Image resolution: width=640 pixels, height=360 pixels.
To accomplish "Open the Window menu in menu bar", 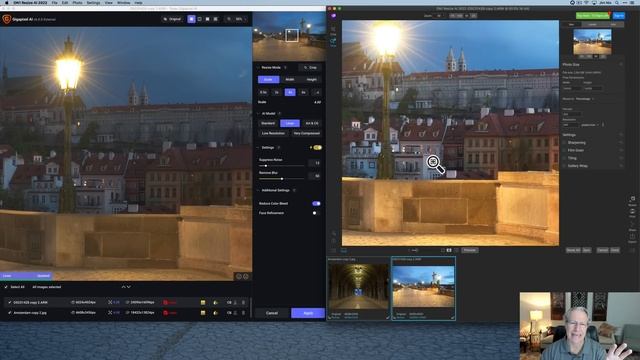I will click(124, 2).
